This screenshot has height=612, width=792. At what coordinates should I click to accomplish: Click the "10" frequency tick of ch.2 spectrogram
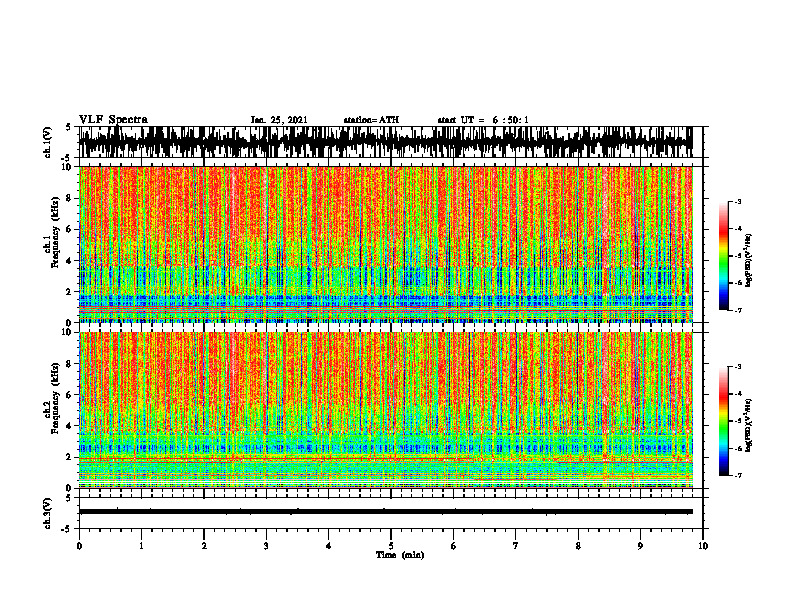68,332
